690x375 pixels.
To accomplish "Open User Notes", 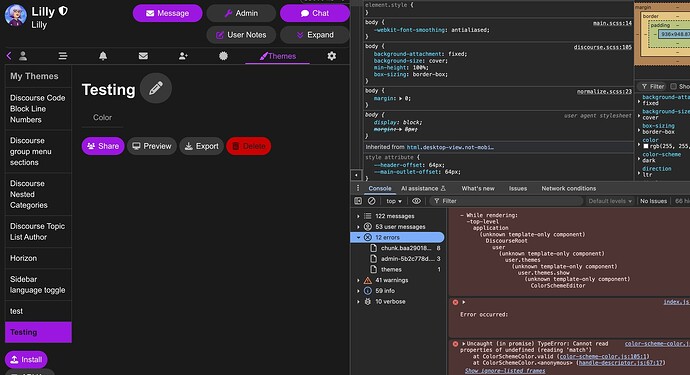I will [241, 35].
